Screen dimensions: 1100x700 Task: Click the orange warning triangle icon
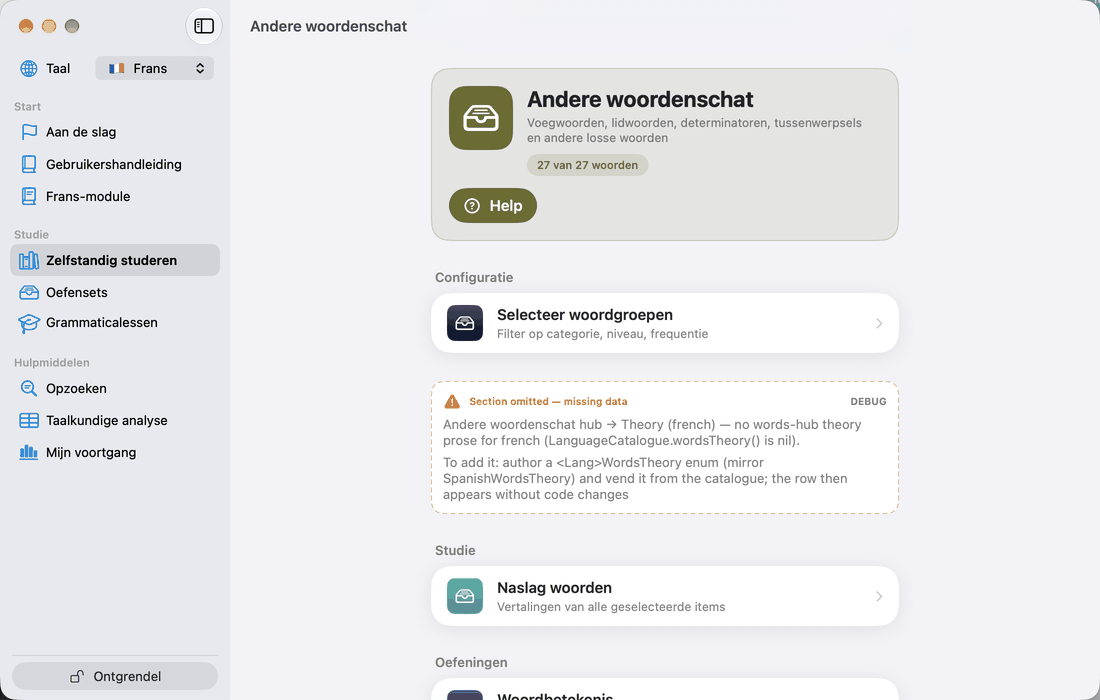pos(452,402)
